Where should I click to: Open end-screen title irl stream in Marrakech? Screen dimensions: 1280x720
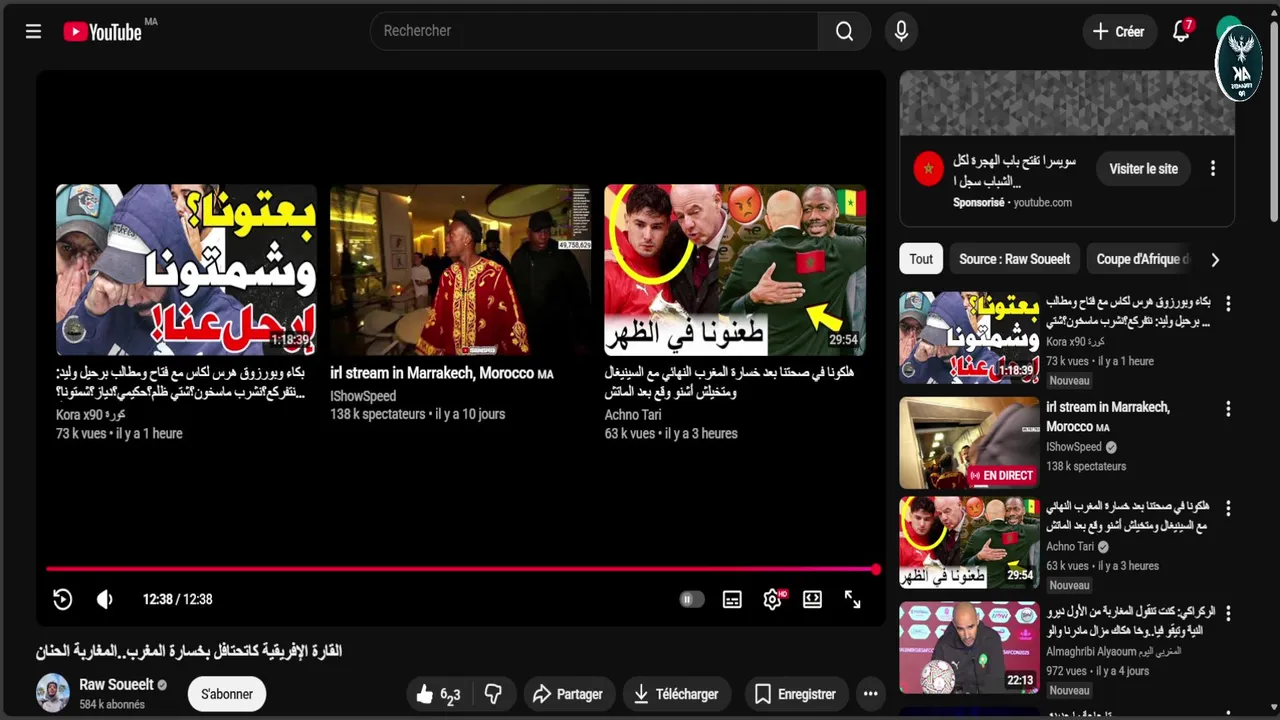[441, 373]
